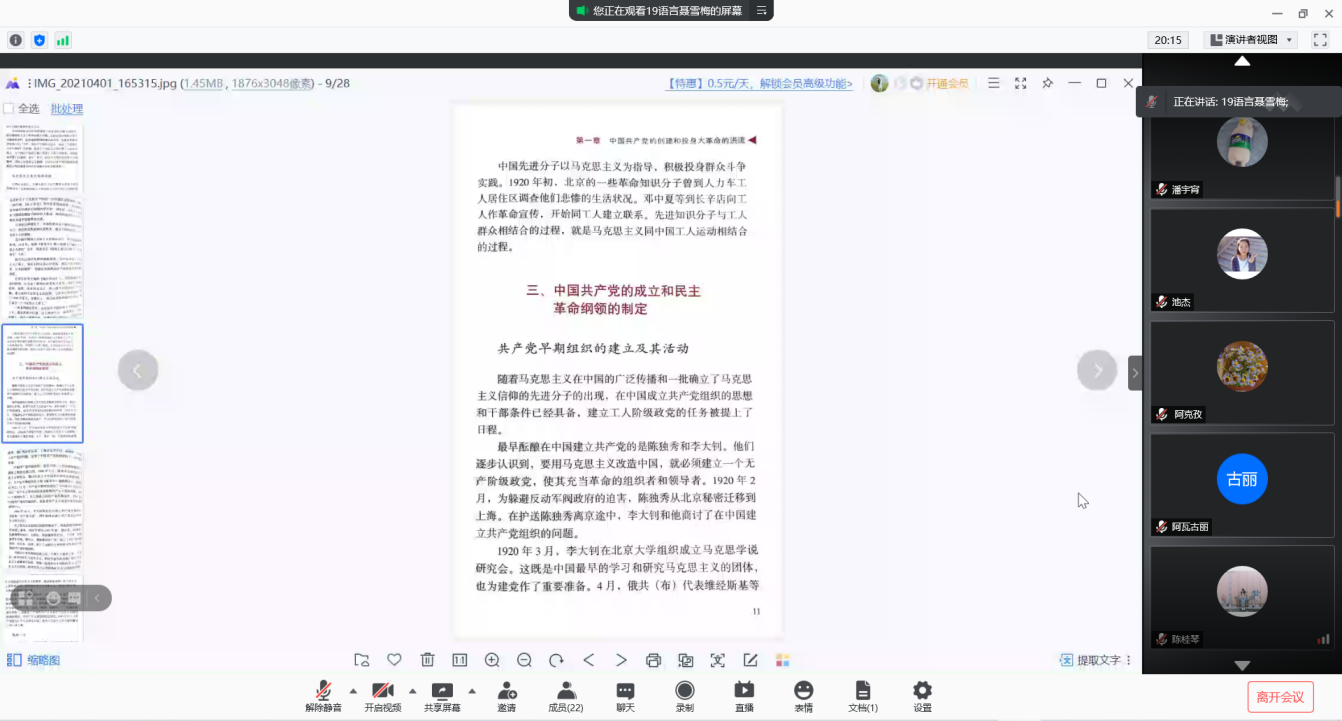Select participant tile 潘宇宵
1342x721 pixels.
[1242, 150]
